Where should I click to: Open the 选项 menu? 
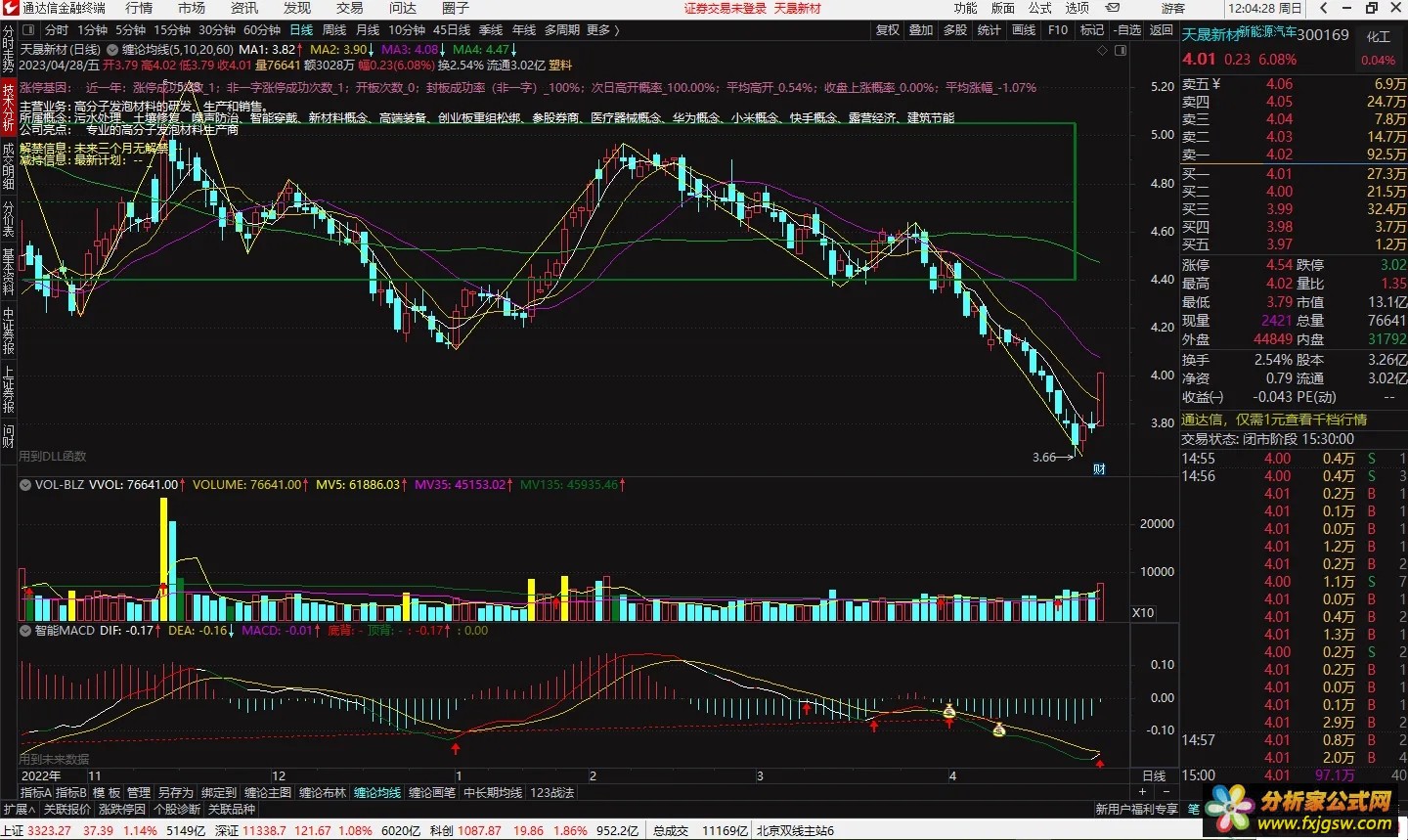tap(1078, 8)
